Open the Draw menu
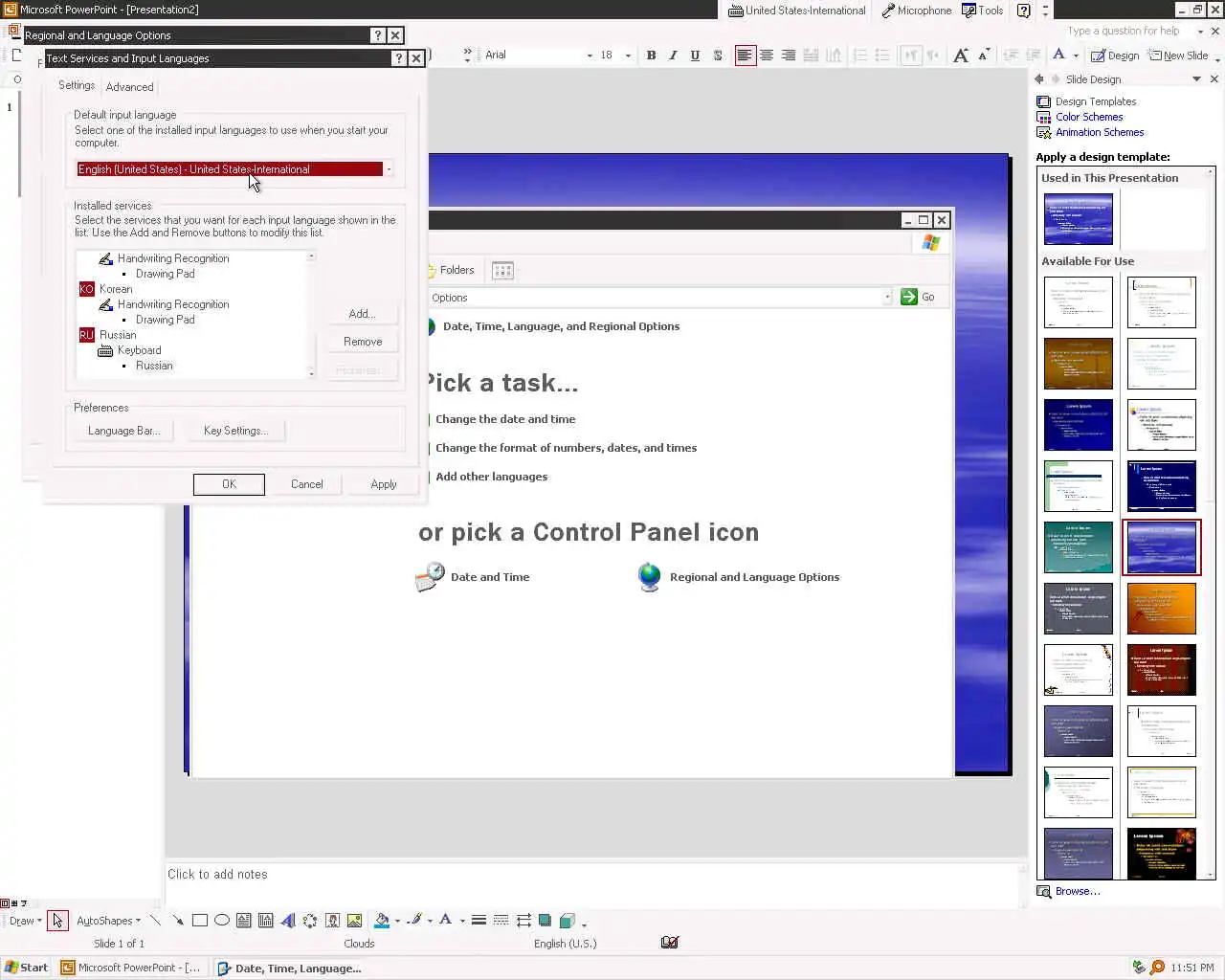The image size is (1225, 980). (25, 921)
